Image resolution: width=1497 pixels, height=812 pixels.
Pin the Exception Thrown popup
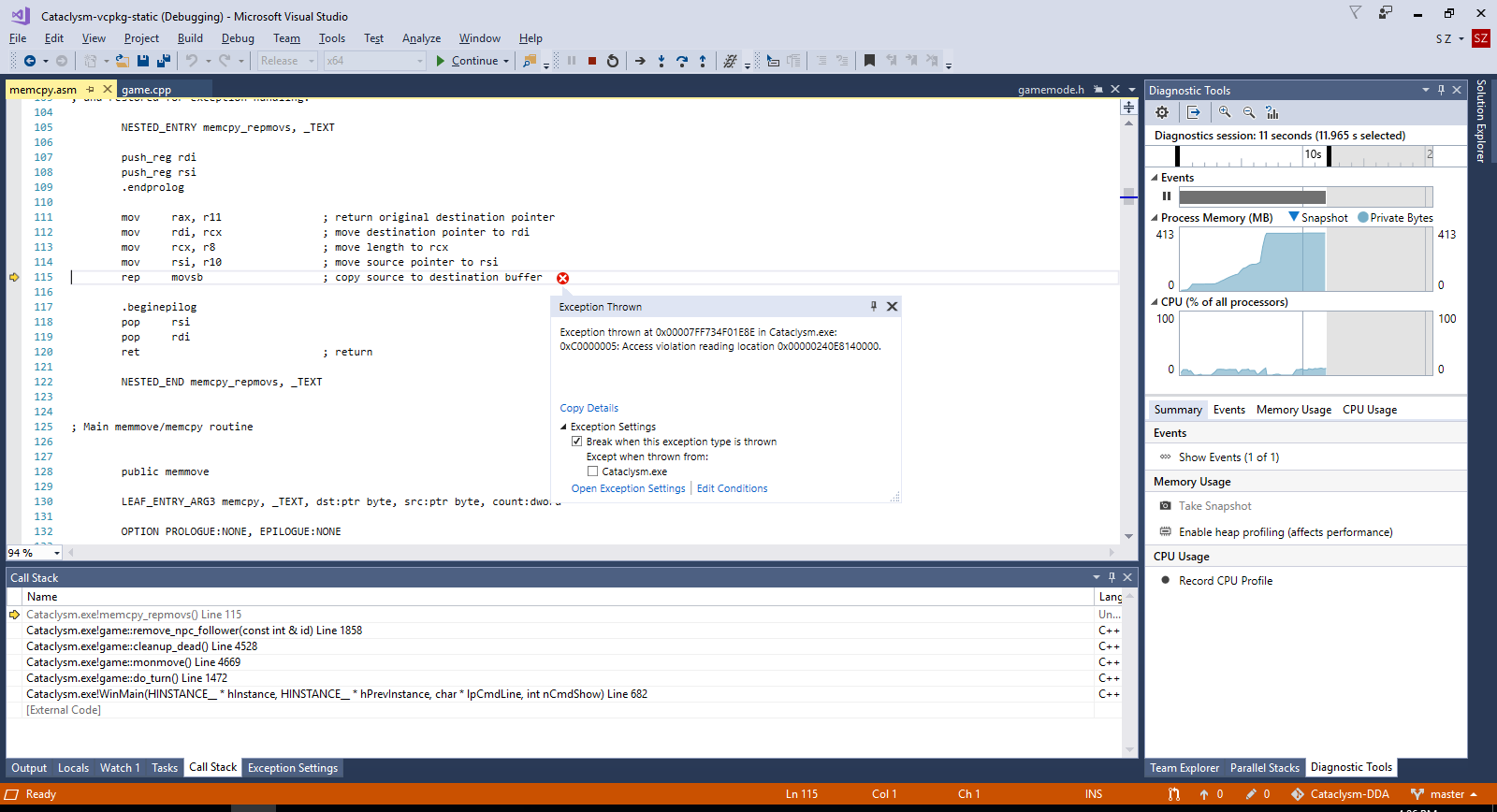(874, 306)
